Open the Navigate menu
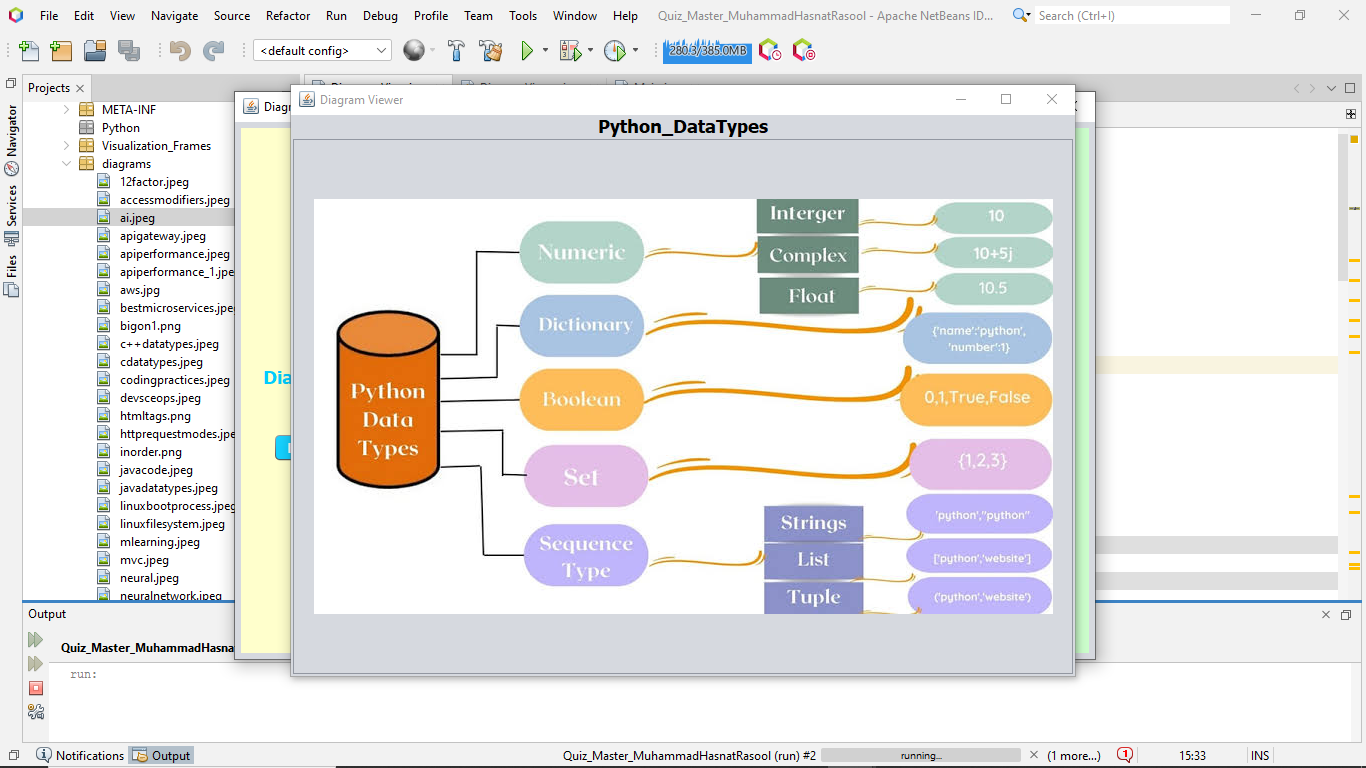1366x768 pixels. [x=175, y=15]
